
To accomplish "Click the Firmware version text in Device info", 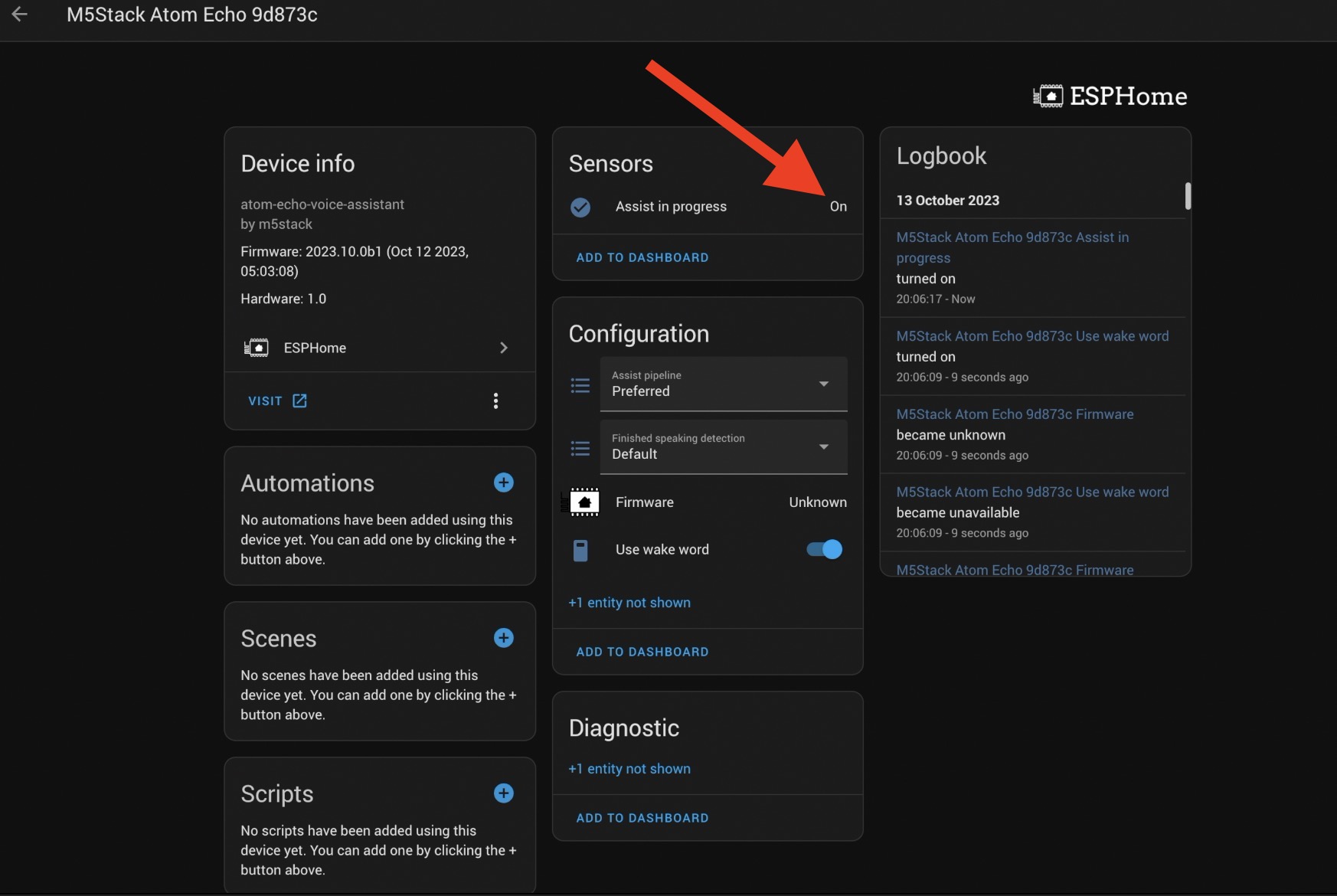I will (x=355, y=261).
